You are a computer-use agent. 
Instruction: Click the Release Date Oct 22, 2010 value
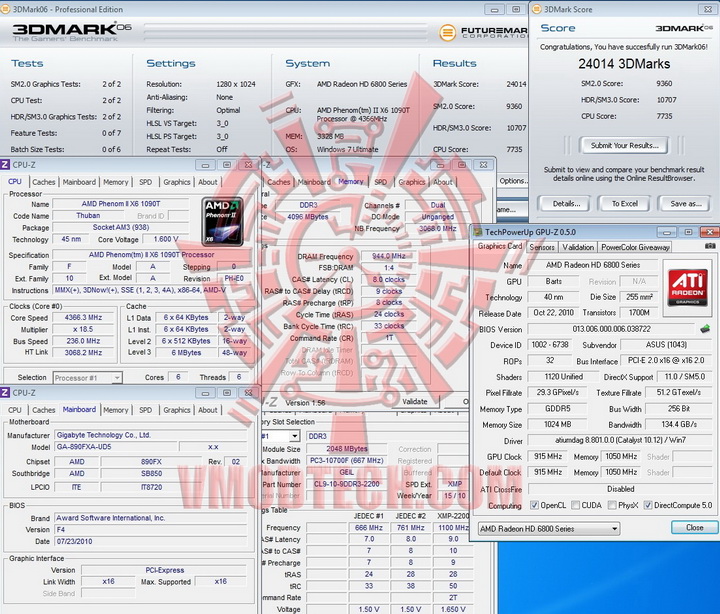click(553, 313)
